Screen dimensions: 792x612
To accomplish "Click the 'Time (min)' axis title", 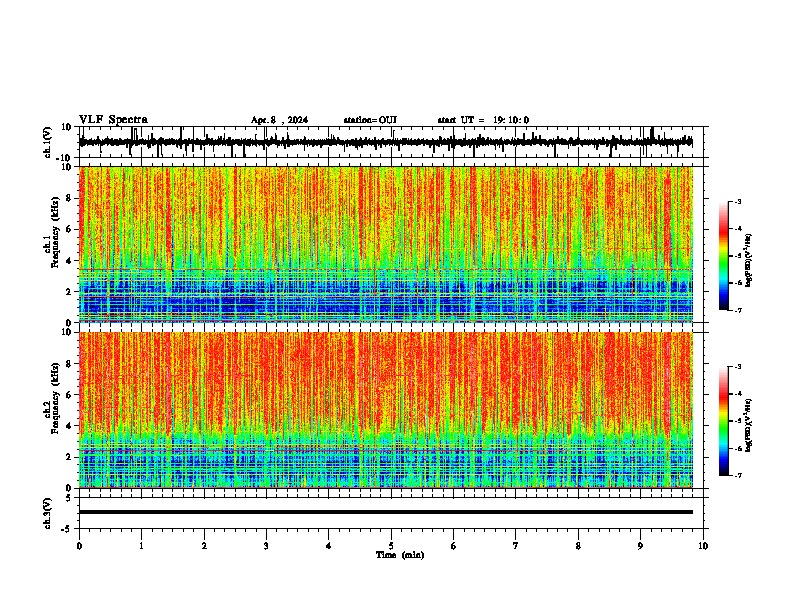I will 400,555.
